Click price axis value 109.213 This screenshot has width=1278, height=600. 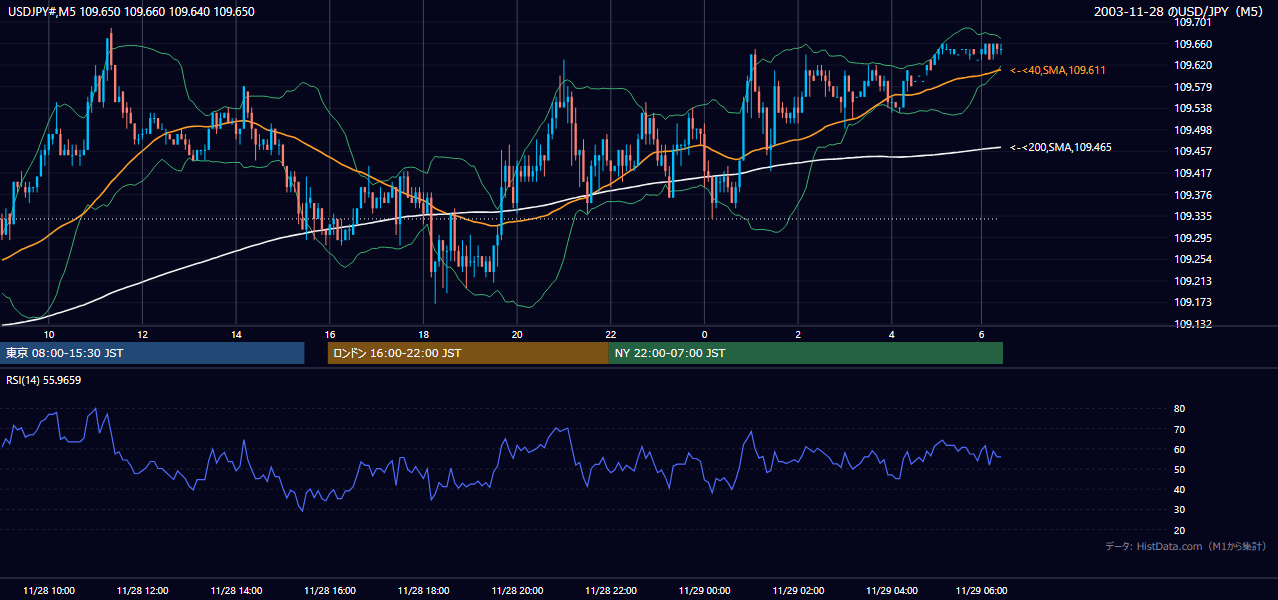(1194, 281)
